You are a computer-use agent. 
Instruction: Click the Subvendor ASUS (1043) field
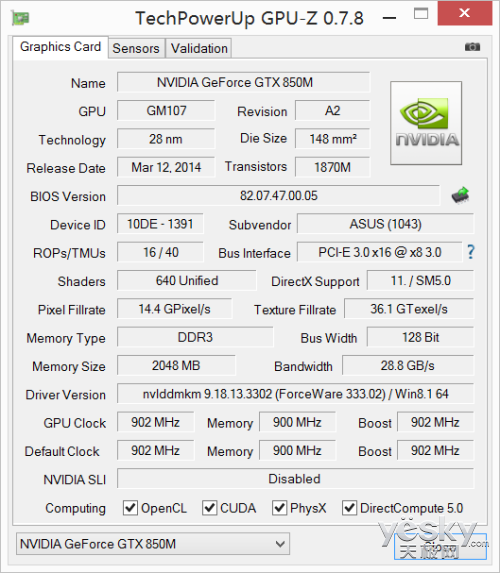point(386,224)
